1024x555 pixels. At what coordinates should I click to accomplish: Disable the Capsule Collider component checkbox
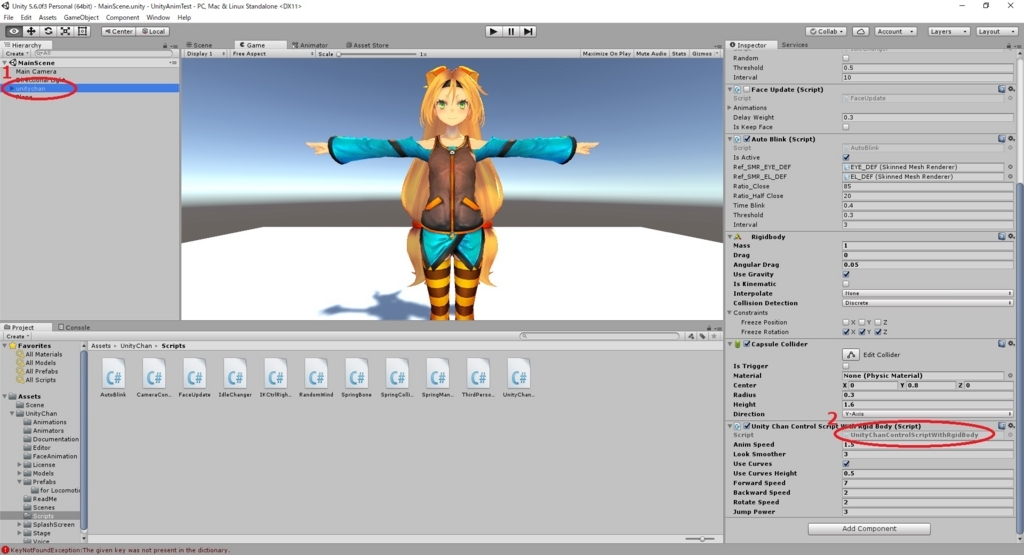(747, 344)
